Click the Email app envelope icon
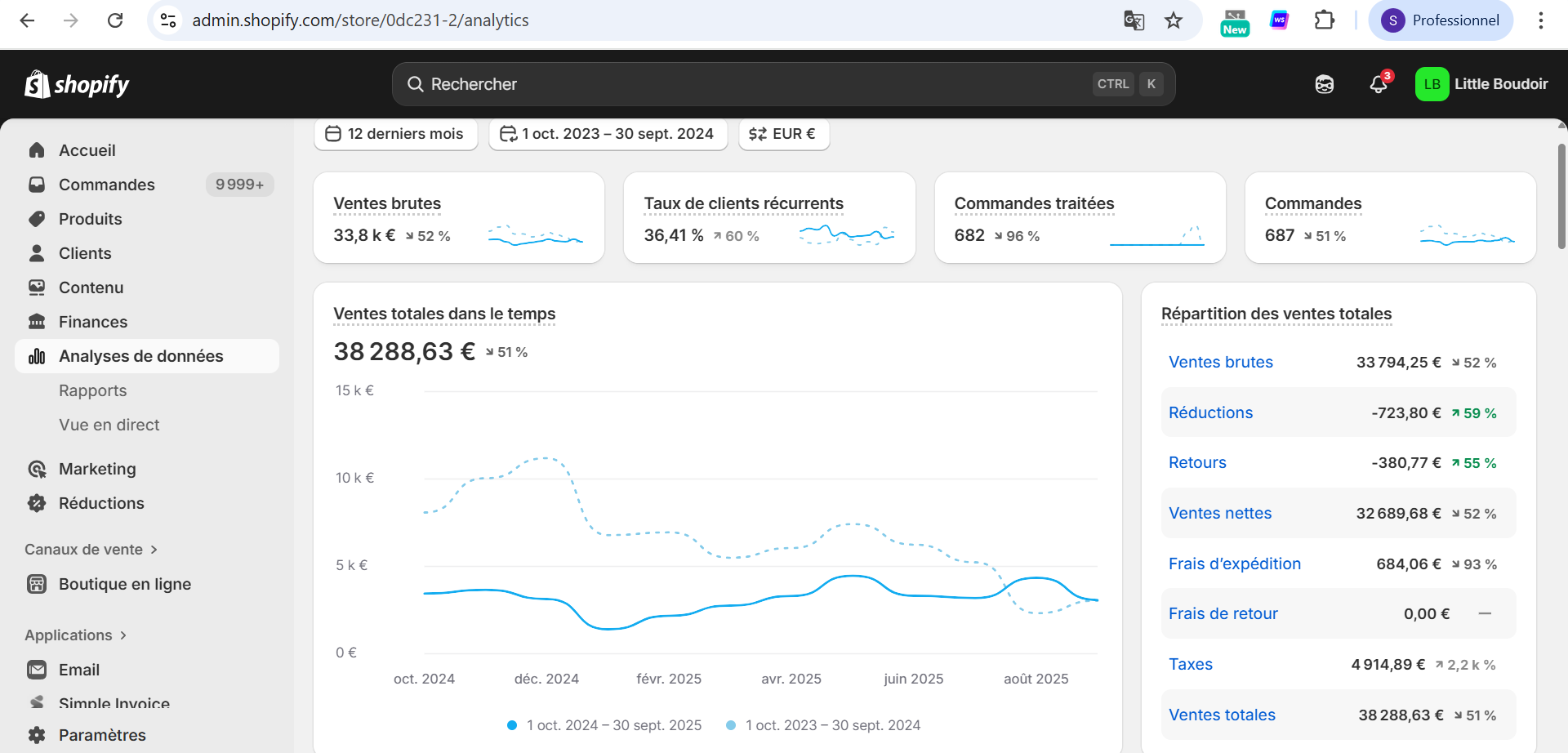The width and height of the screenshot is (1568, 753). [x=37, y=670]
